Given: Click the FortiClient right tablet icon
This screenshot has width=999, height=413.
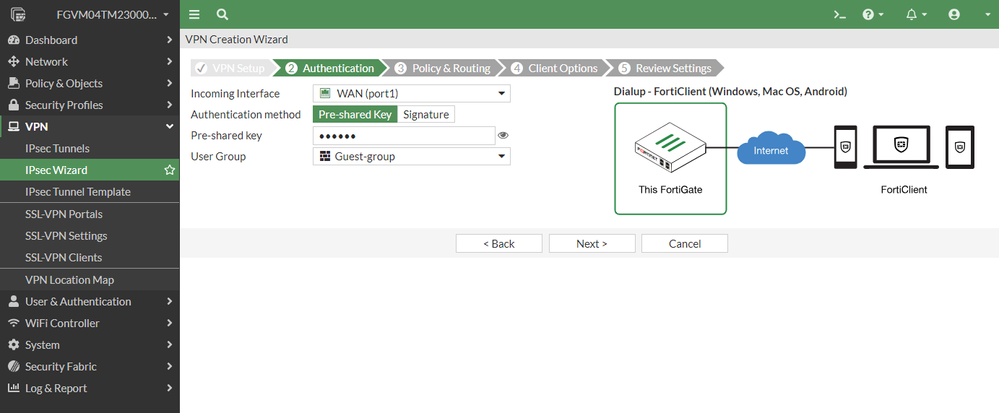Looking at the screenshot, I should coord(959,147).
